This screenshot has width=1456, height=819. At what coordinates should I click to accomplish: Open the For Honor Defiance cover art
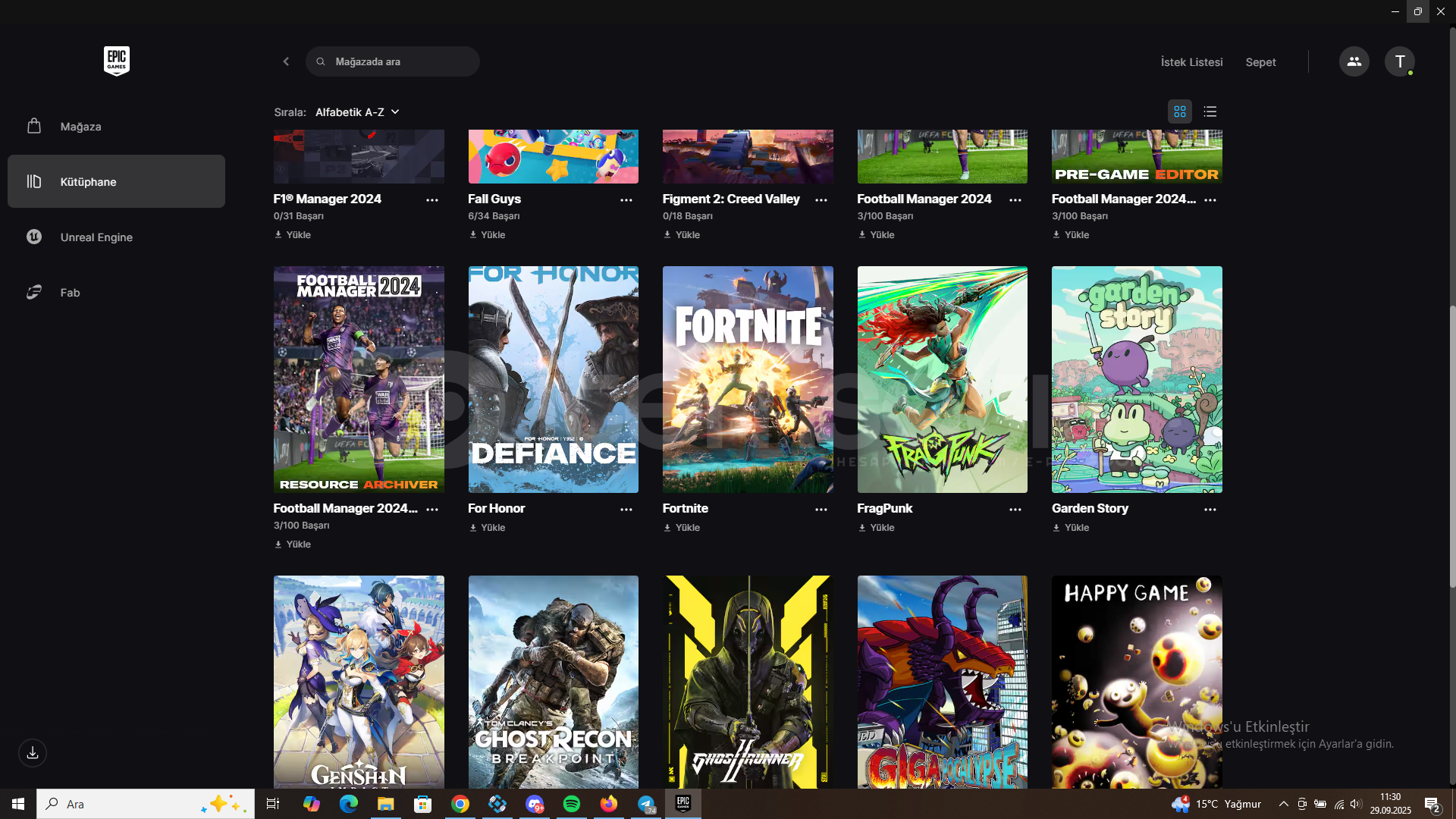[x=554, y=379]
